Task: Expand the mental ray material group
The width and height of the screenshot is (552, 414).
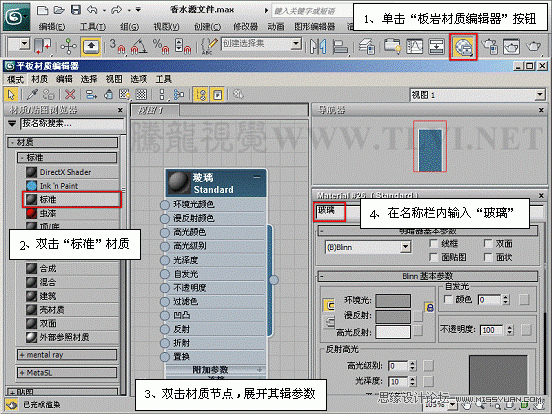Action: coord(67,355)
